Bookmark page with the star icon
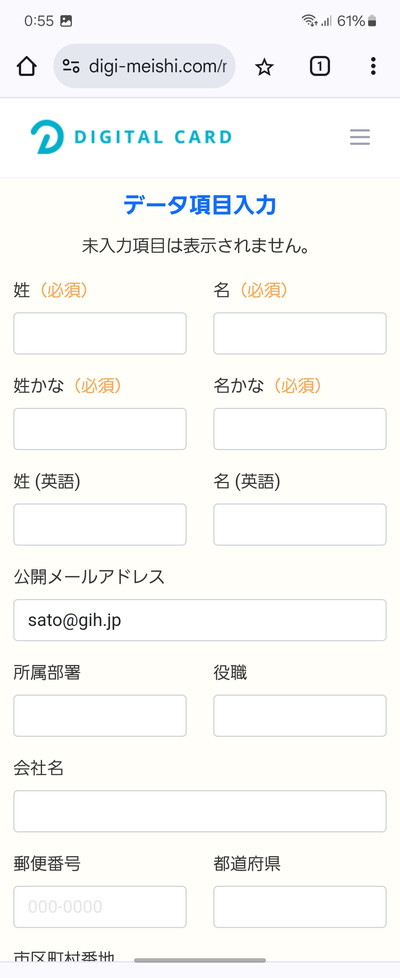This screenshot has width=400, height=978. tap(265, 66)
